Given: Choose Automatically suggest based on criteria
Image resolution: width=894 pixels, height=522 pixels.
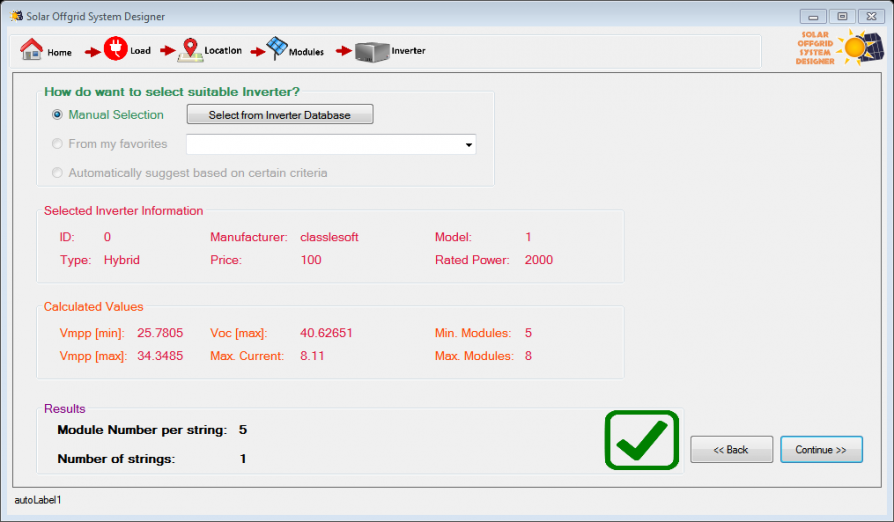Looking at the screenshot, I should pyautogui.click(x=57, y=173).
